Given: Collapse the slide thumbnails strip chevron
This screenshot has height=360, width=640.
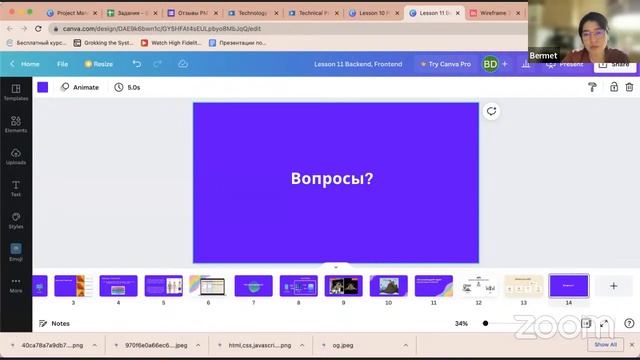Looking at the screenshot, I should pos(336,267).
